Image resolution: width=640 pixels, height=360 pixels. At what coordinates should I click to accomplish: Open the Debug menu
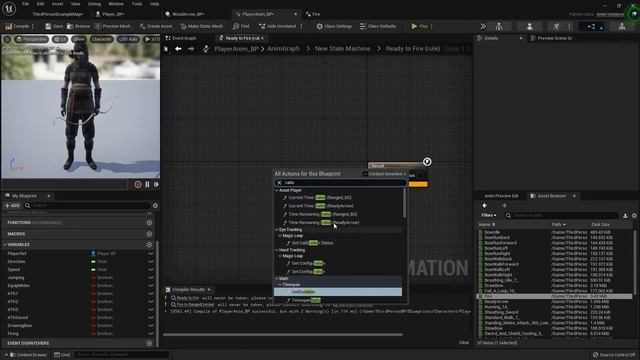tap(94, 4)
